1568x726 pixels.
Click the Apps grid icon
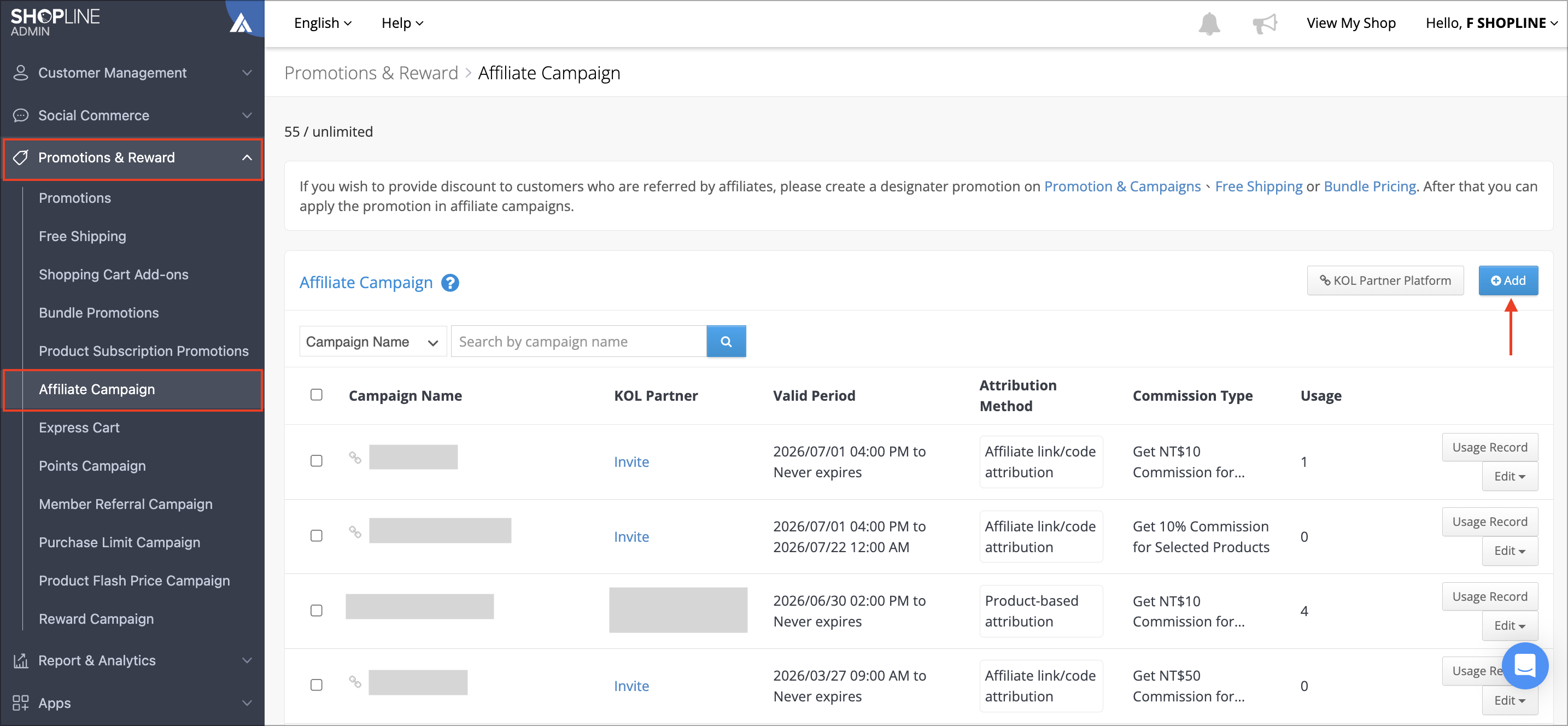21,703
